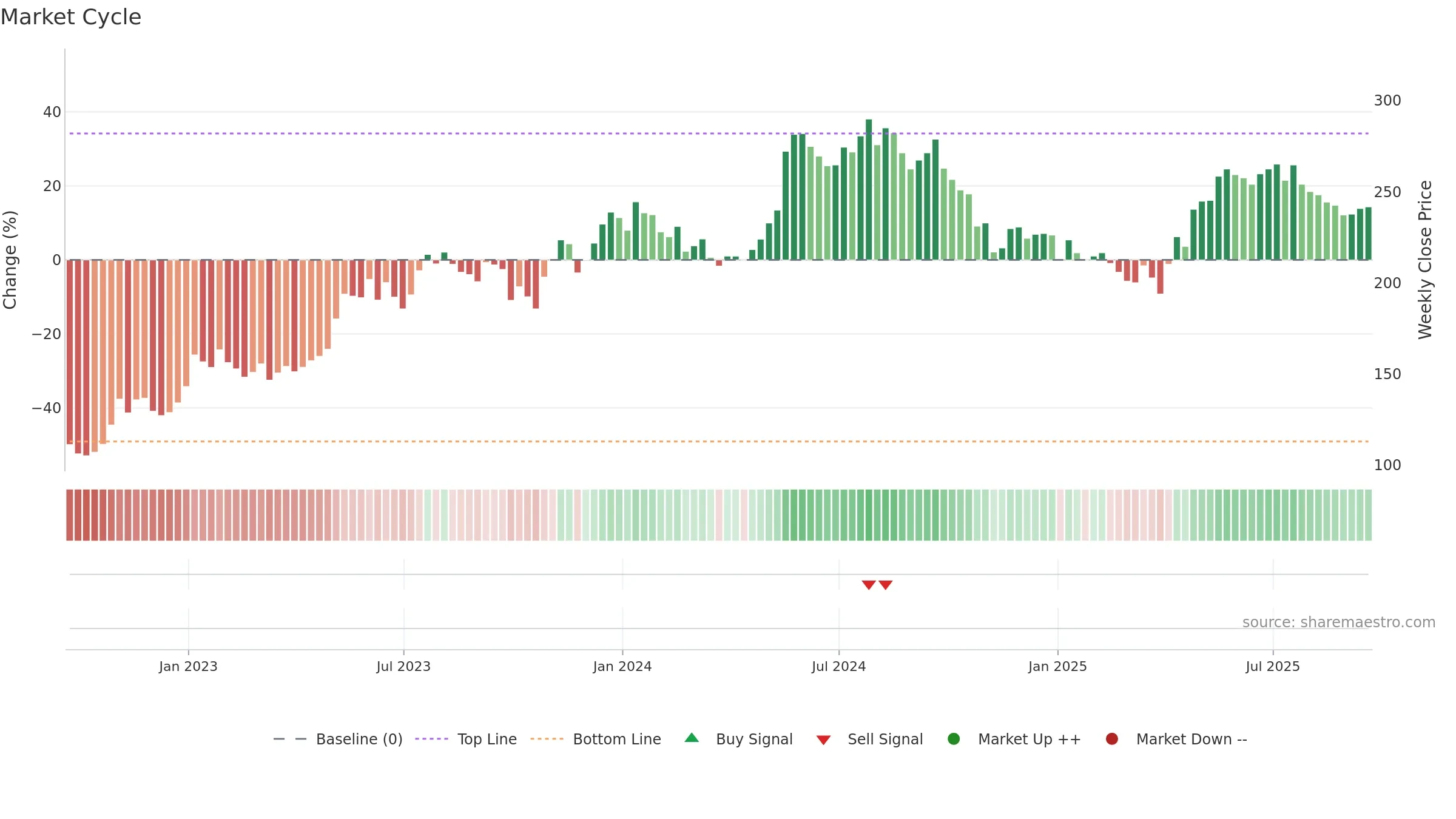The width and height of the screenshot is (1456, 819).
Task: Click the Jul 2023 axis tick label
Action: tap(403, 667)
